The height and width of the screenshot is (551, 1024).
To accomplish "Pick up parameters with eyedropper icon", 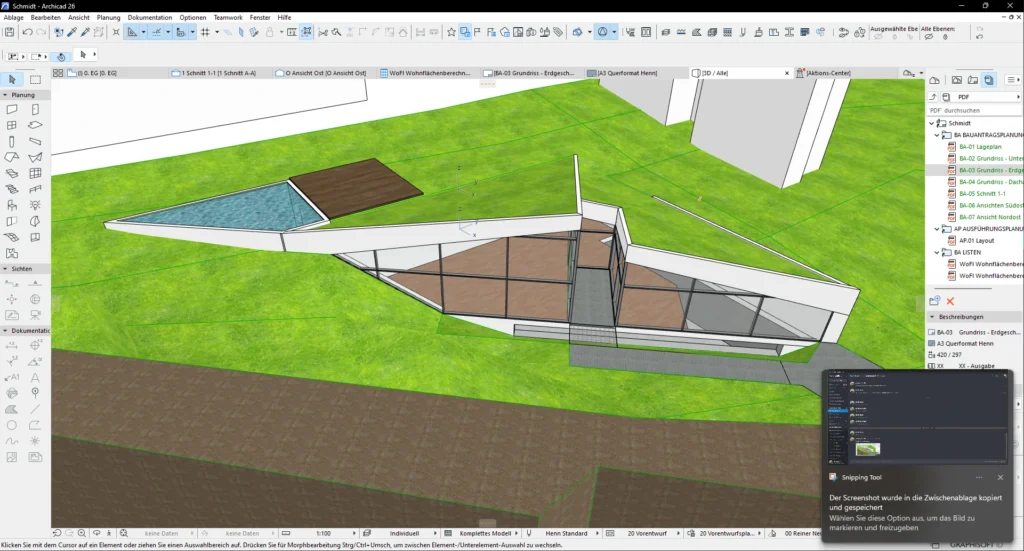I will pyautogui.click(x=72, y=32).
